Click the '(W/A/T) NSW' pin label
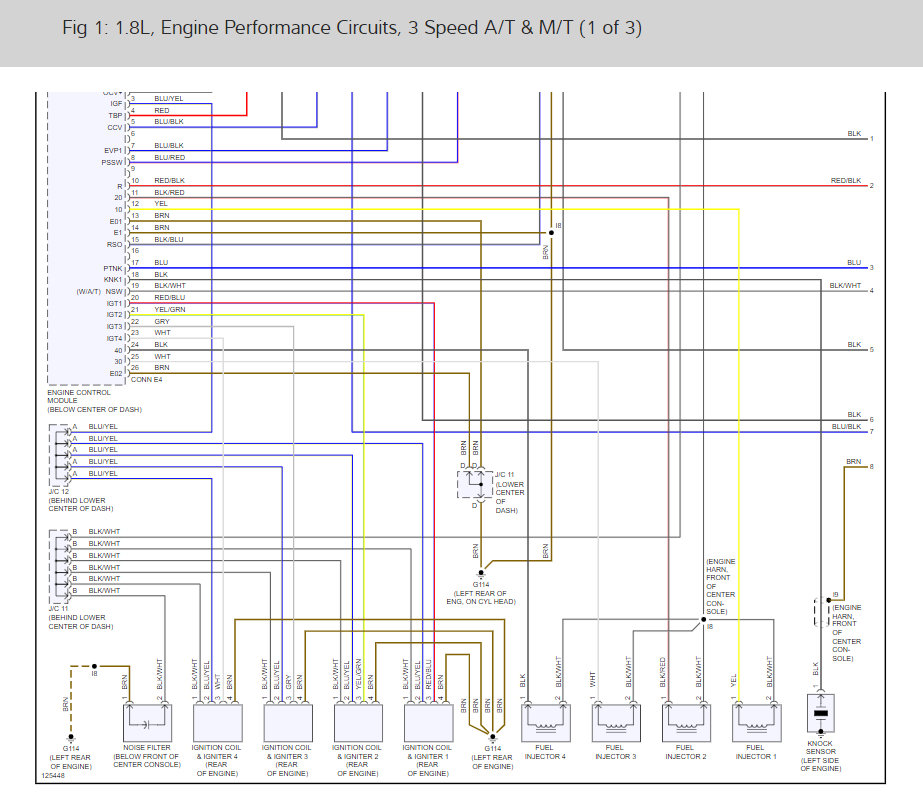Screen dimensions: 923x807 [x=99, y=292]
